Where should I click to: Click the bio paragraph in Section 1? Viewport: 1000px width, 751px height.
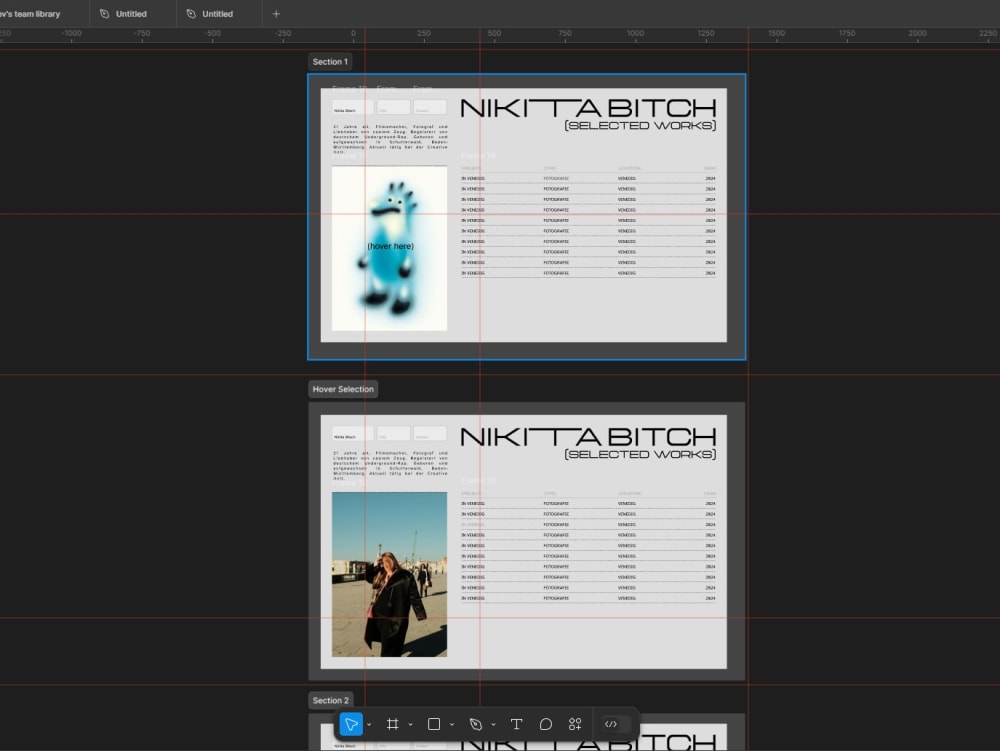pyautogui.click(x=390, y=139)
